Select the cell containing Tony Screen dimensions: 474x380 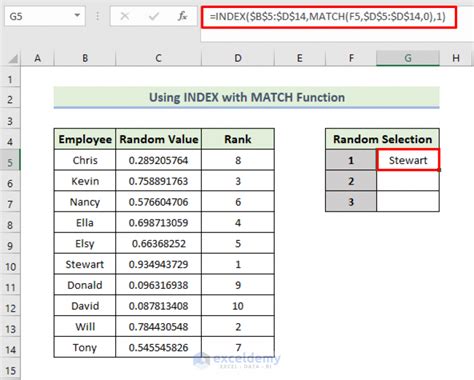pos(85,347)
